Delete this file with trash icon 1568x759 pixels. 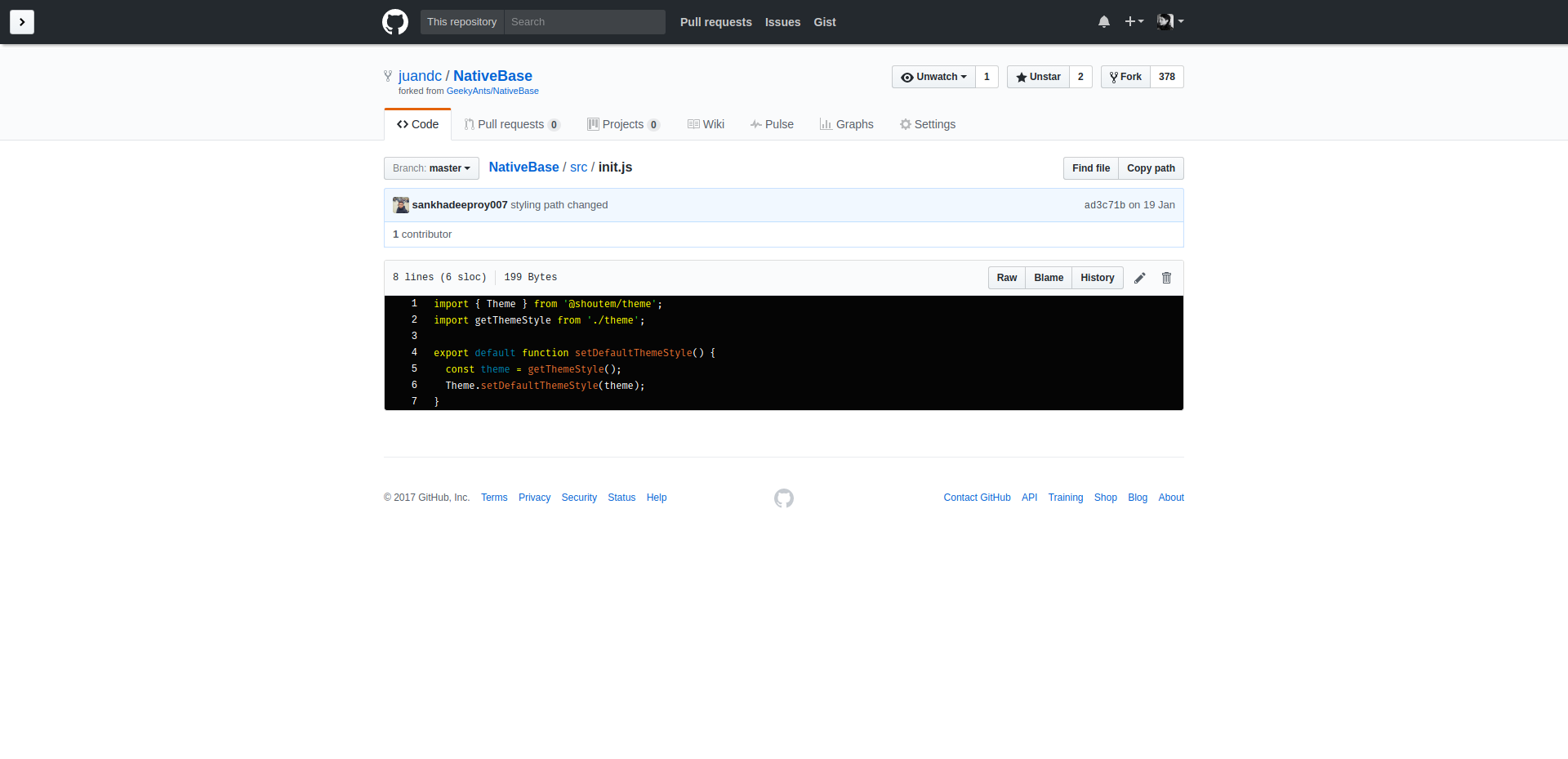click(x=1167, y=278)
